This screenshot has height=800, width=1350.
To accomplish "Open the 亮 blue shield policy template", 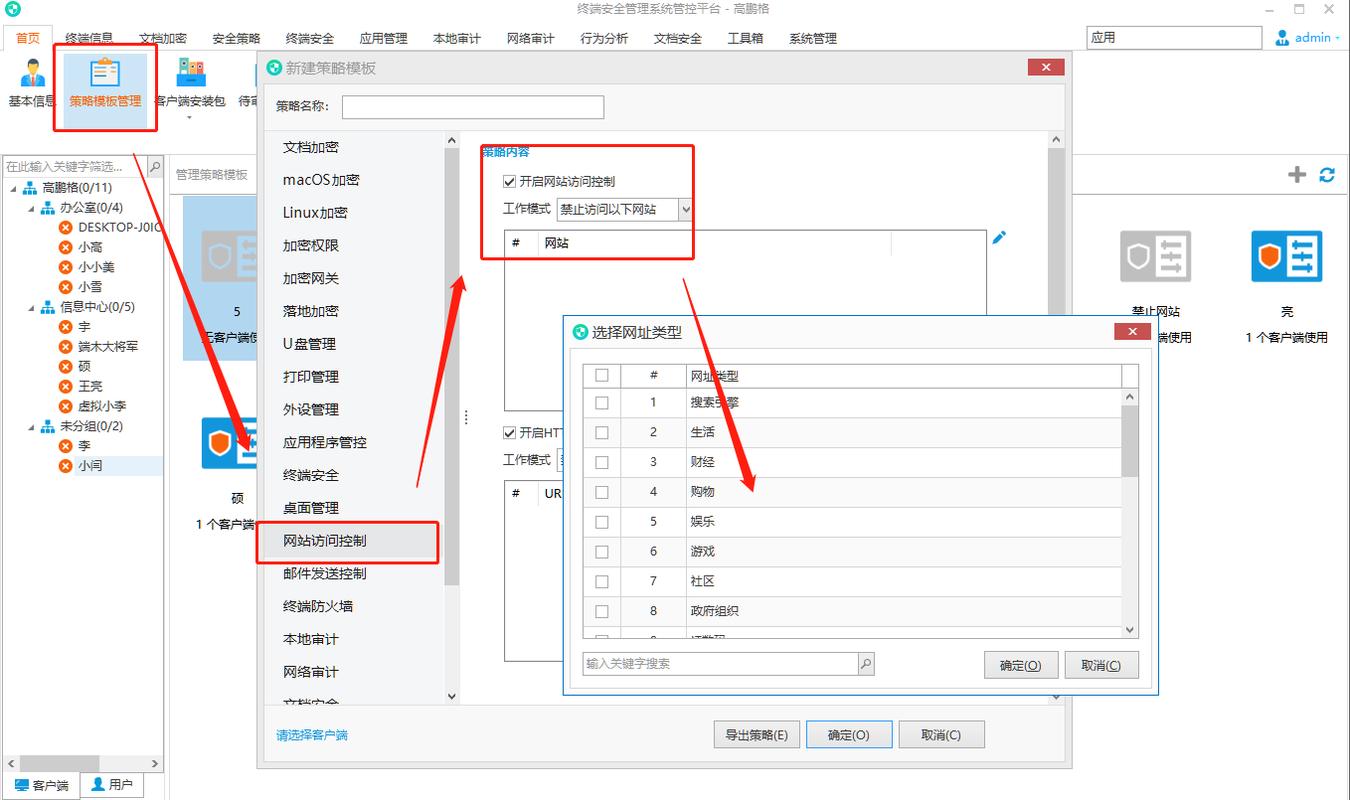I will coord(1285,256).
